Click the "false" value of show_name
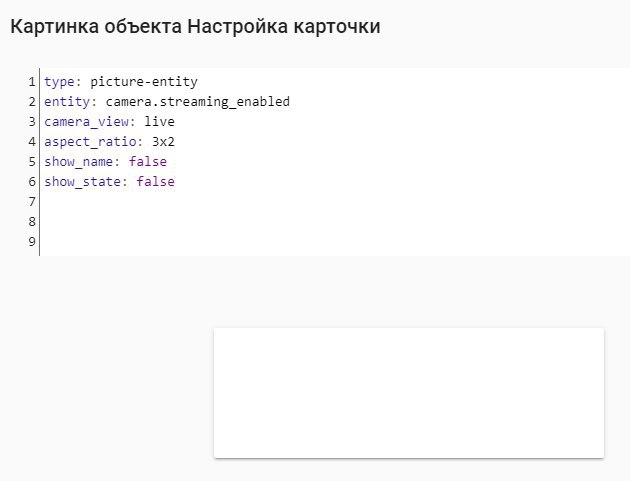This screenshot has height=481, width=630. 147,161
